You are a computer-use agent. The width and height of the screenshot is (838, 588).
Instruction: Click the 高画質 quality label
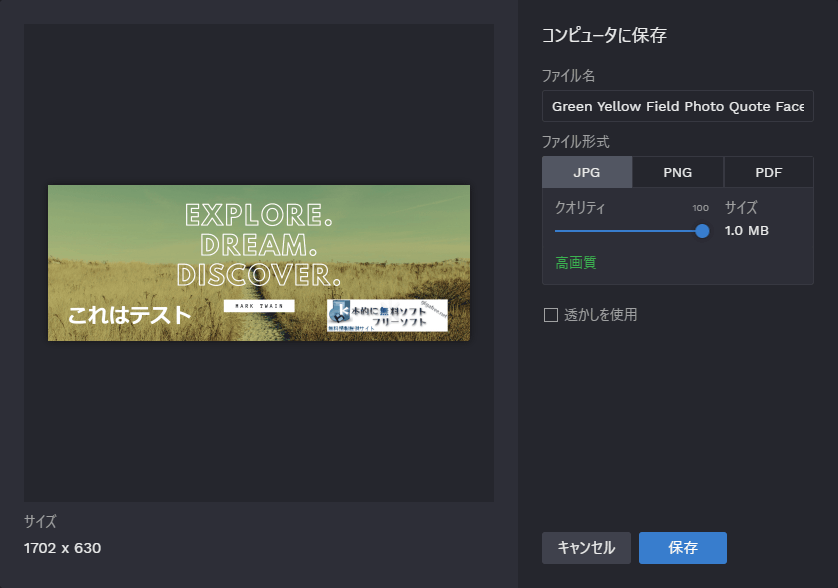(576, 262)
